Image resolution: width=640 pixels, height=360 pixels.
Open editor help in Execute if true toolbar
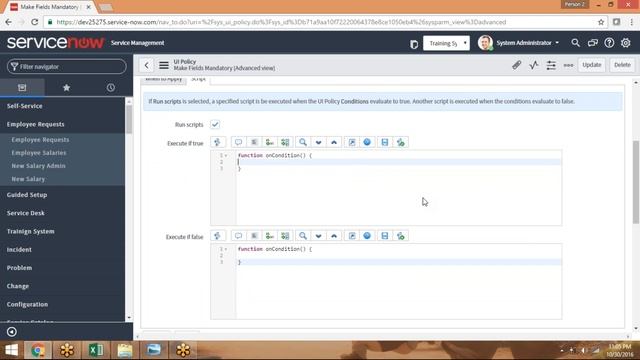coord(367,142)
